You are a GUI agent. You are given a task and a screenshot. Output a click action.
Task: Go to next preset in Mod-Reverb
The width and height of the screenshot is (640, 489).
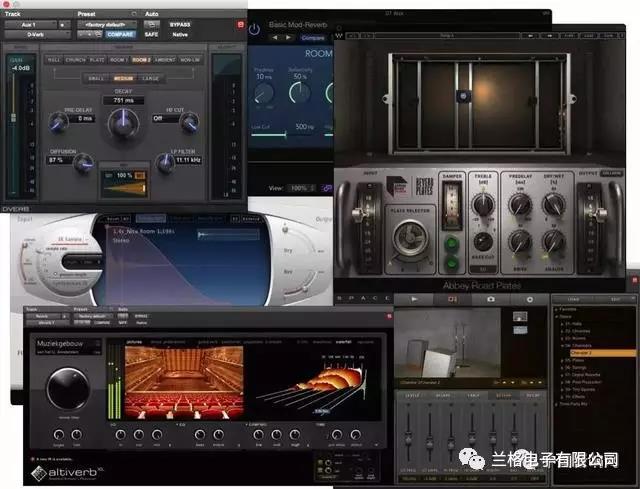coord(288,38)
